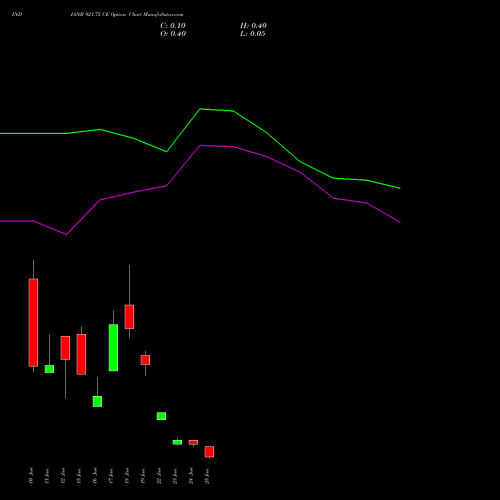Viewport: 500px width, 500px height.
Task: Select the small green candle at 11 Jun
Action: click(49, 369)
